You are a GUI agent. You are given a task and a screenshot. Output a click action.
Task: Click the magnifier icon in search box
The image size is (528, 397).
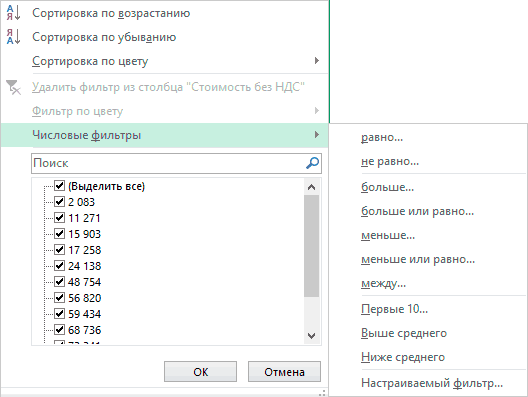coord(312,163)
